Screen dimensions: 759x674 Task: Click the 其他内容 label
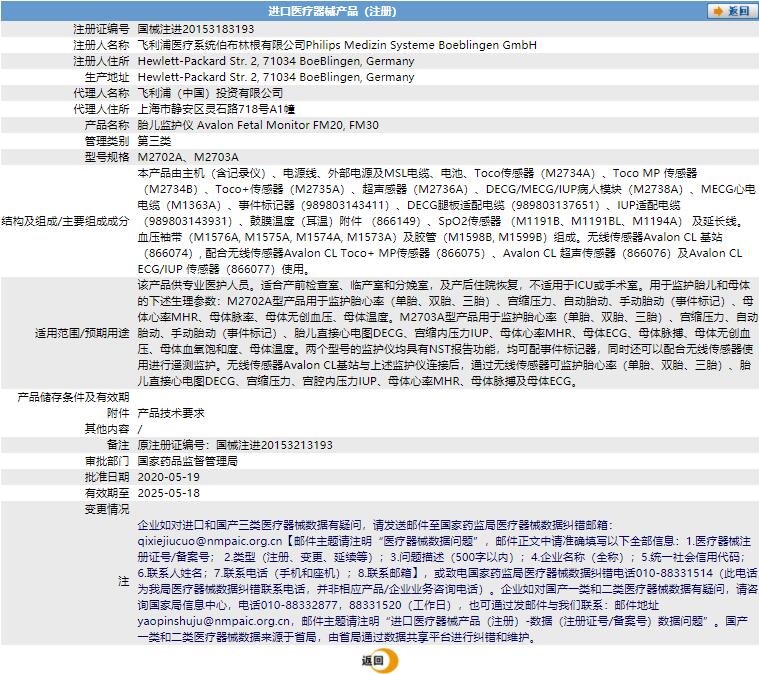tap(107, 429)
